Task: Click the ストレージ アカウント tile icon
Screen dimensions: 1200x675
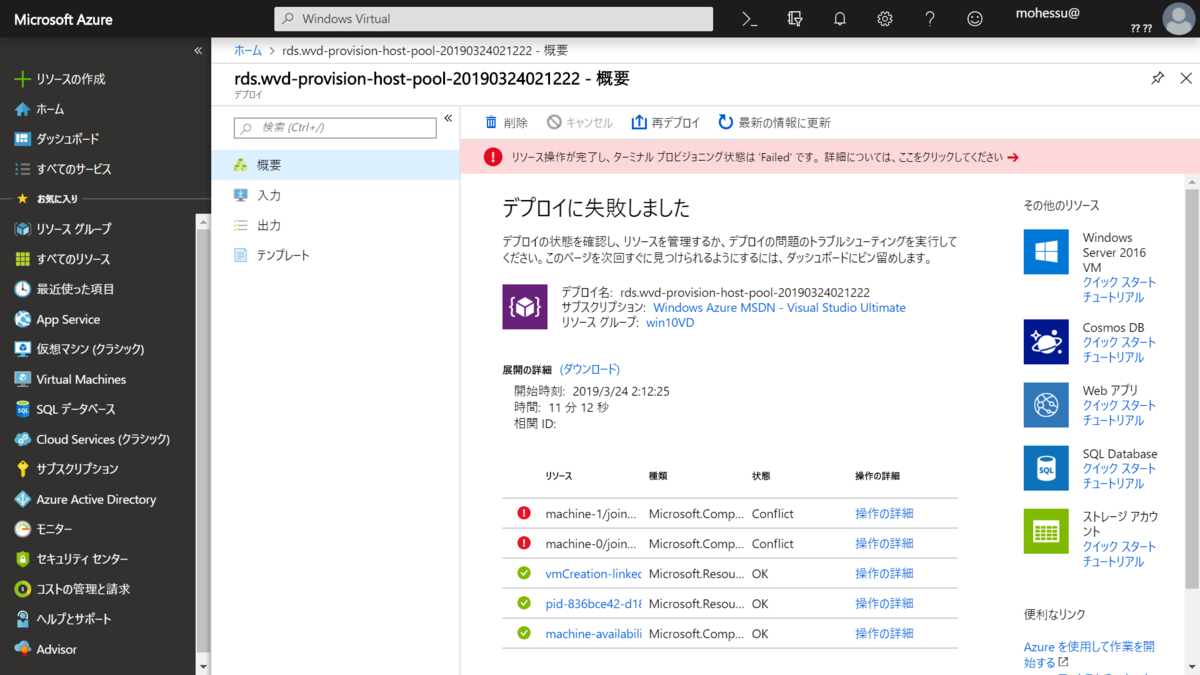Action: point(1046,531)
